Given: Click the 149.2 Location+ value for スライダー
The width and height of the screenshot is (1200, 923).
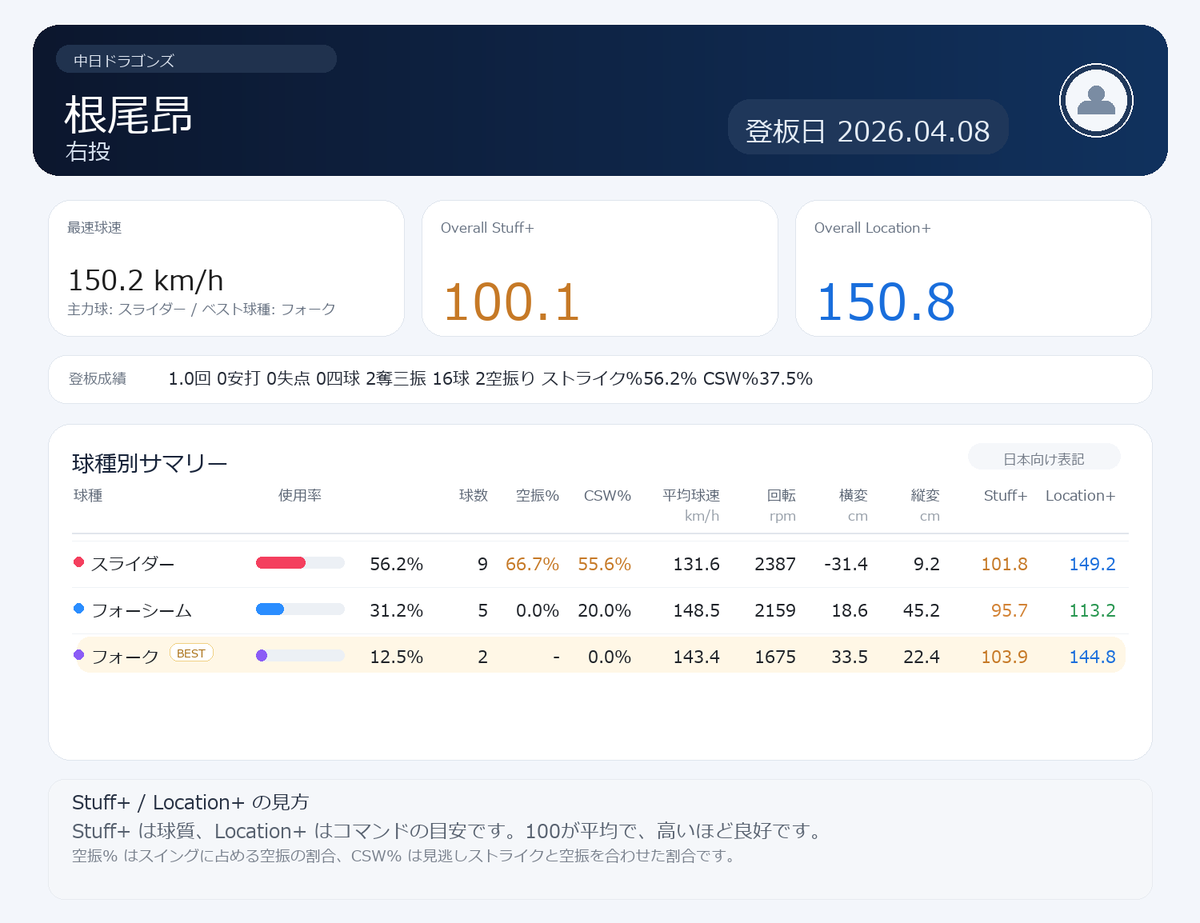Looking at the screenshot, I should pos(1092,564).
